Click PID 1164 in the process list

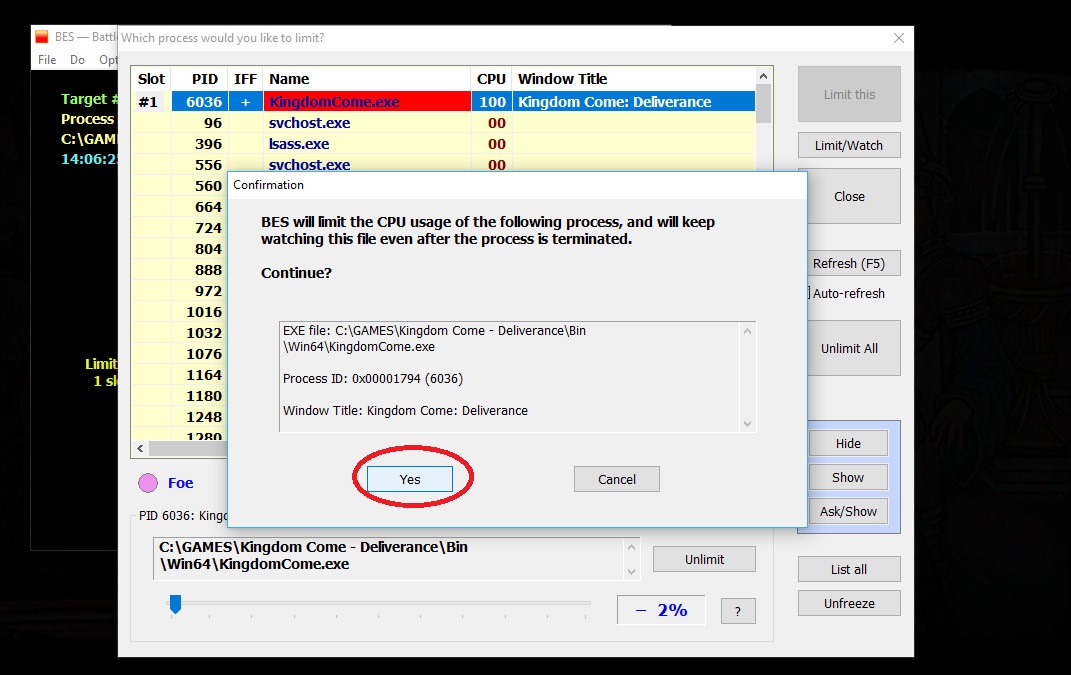point(204,375)
